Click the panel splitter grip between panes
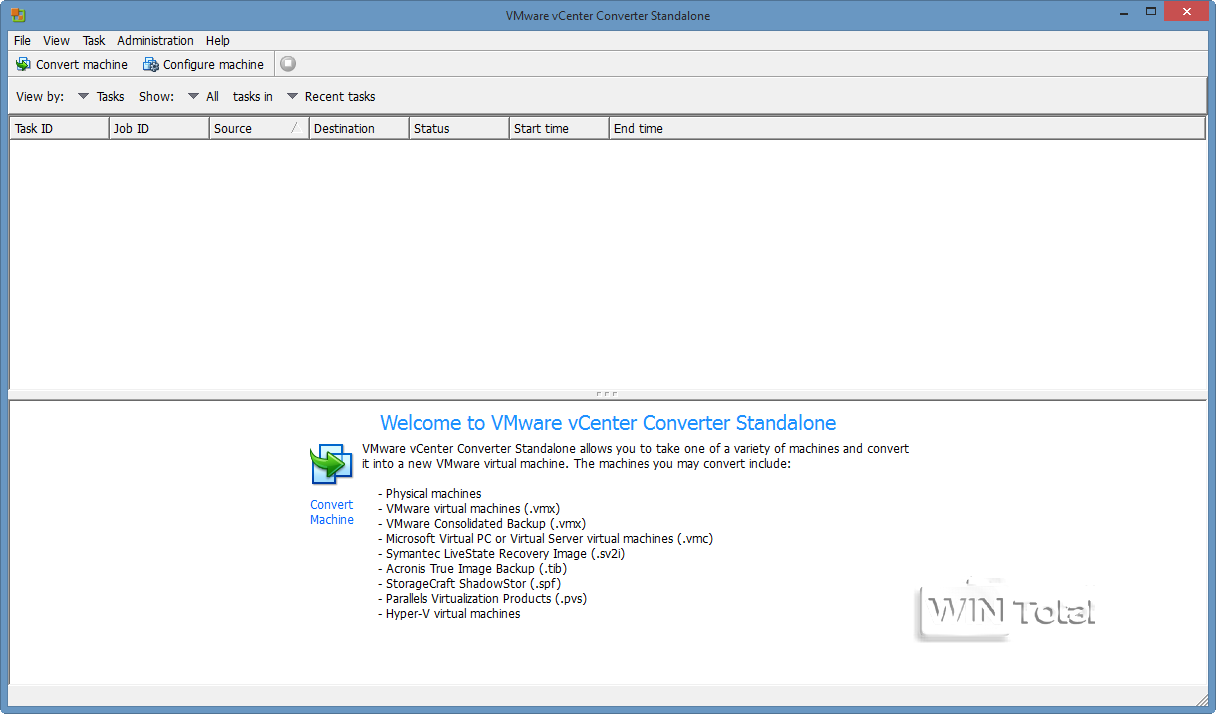The height and width of the screenshot is (714, 1216). [x=608, y=393]
